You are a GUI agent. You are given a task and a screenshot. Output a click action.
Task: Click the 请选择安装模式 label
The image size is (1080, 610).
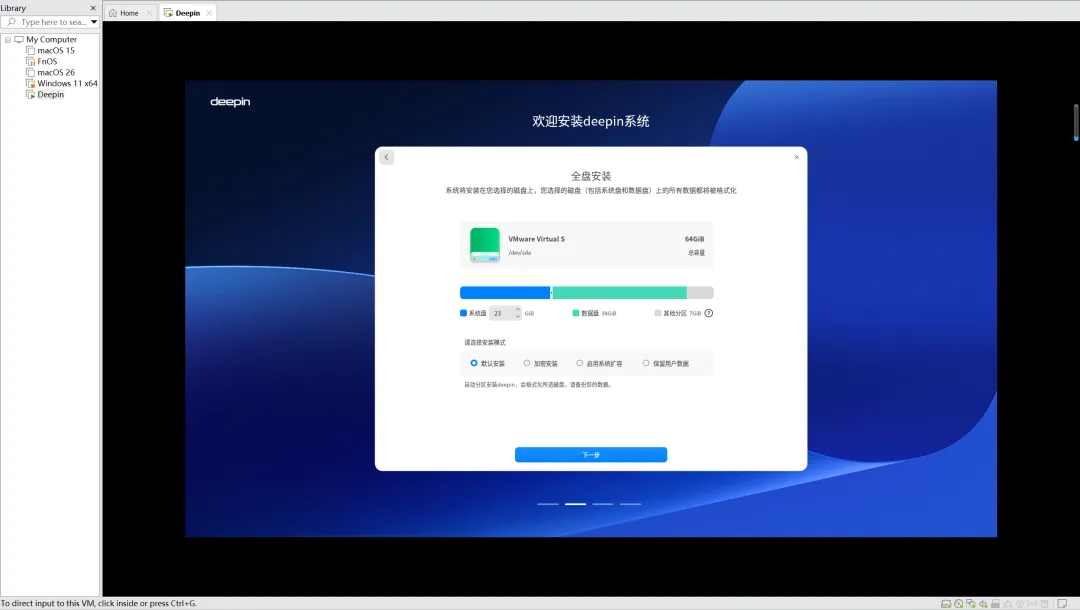[485, 342]
